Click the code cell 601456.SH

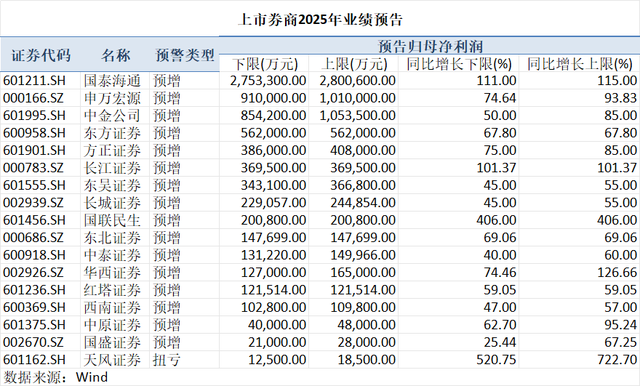pos(34,220)
